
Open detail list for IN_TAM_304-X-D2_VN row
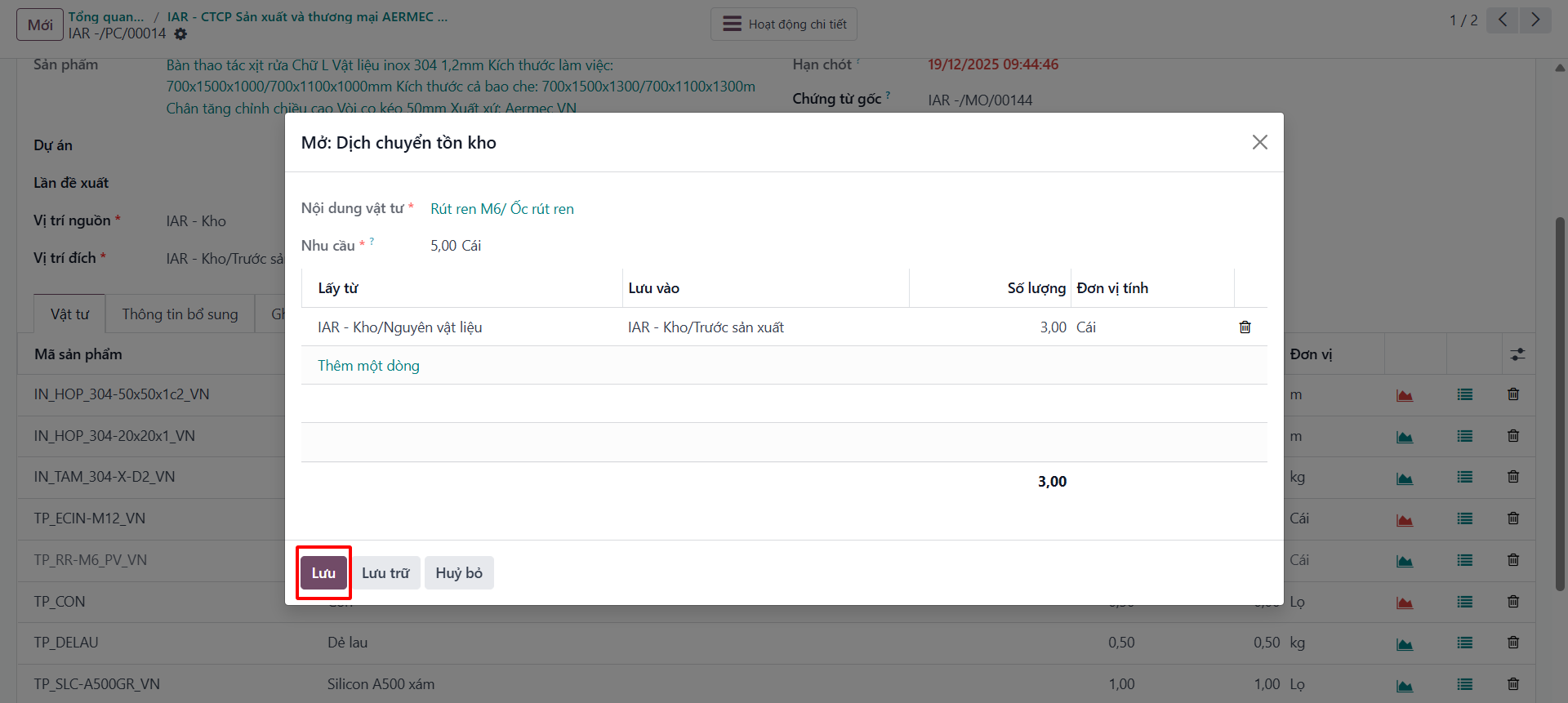(1465, 478)
